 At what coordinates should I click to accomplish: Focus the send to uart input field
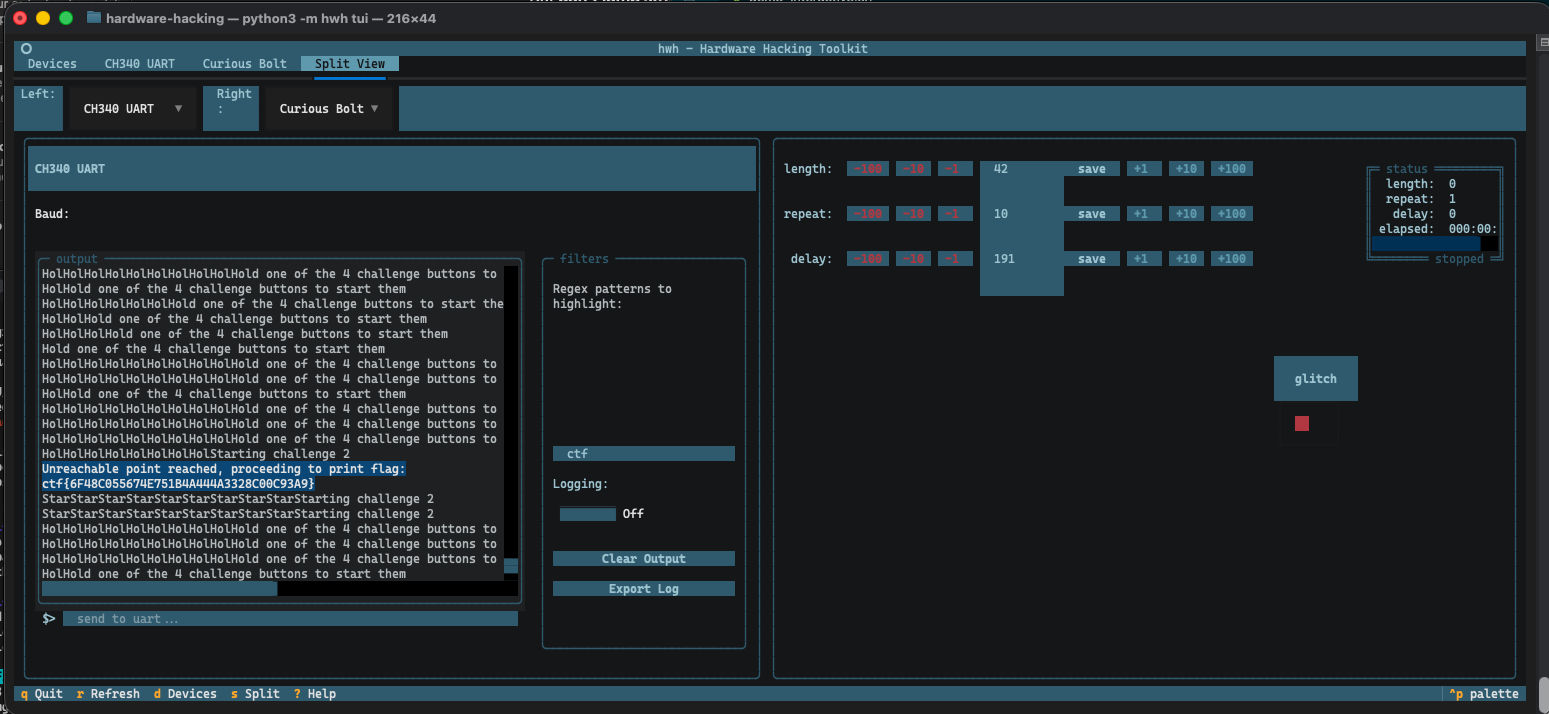click(x=290, y=619)
